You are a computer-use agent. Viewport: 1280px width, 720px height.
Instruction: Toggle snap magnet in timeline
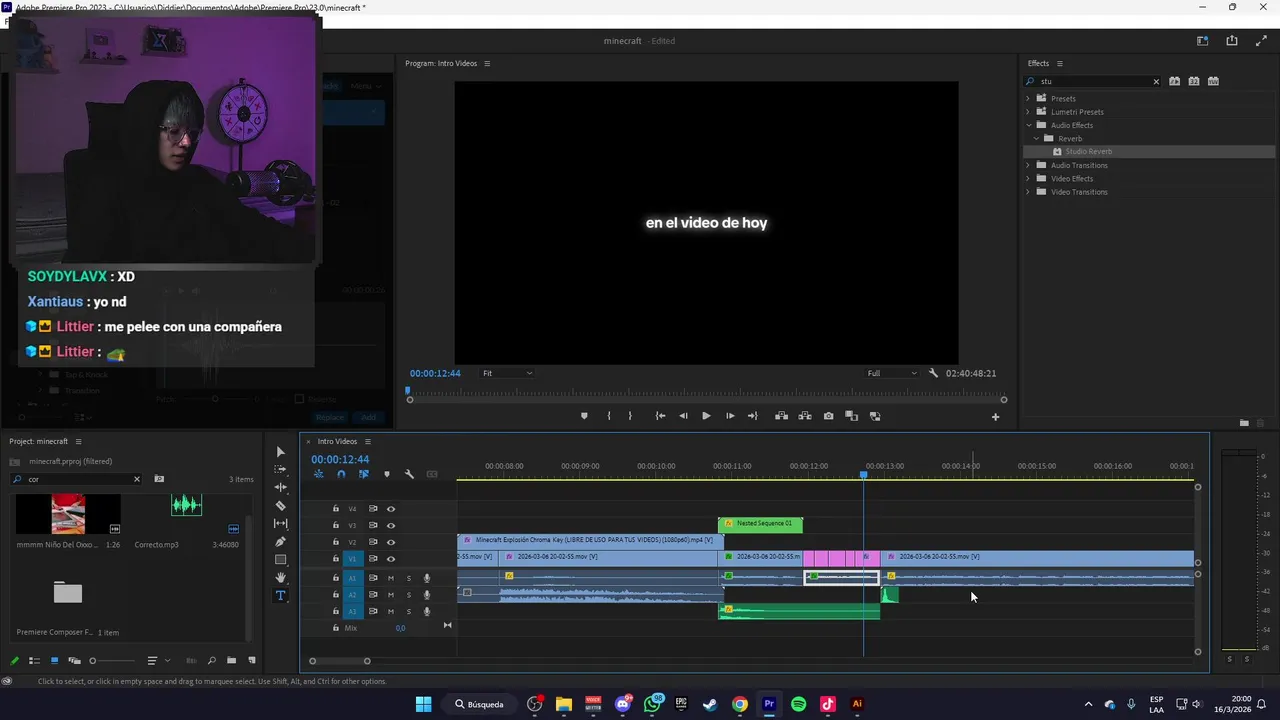(x=341, y=475)
